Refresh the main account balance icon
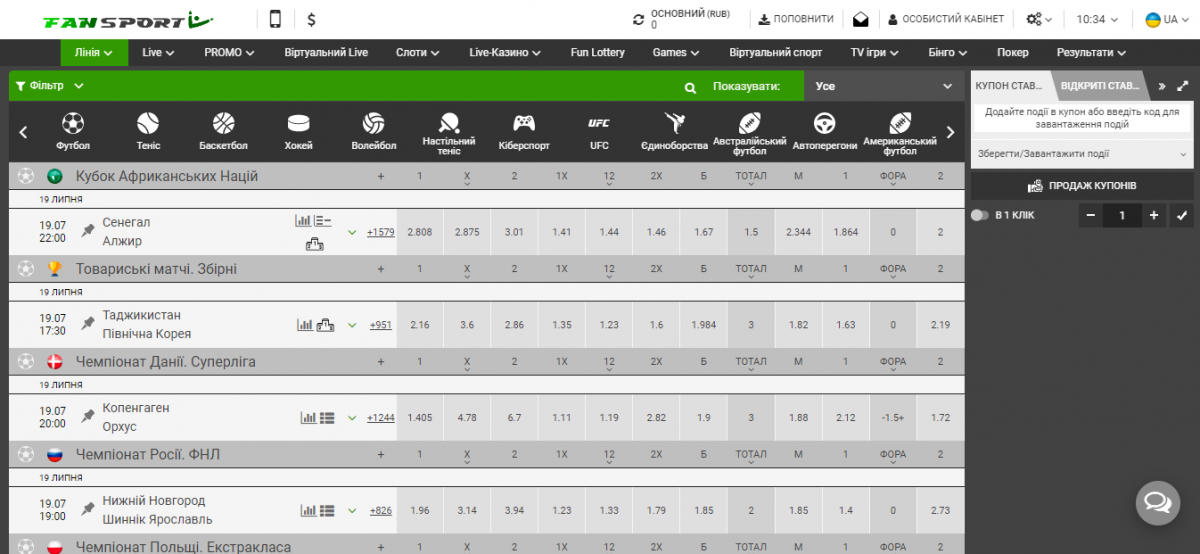1200x554 pixels. [639, 19]
